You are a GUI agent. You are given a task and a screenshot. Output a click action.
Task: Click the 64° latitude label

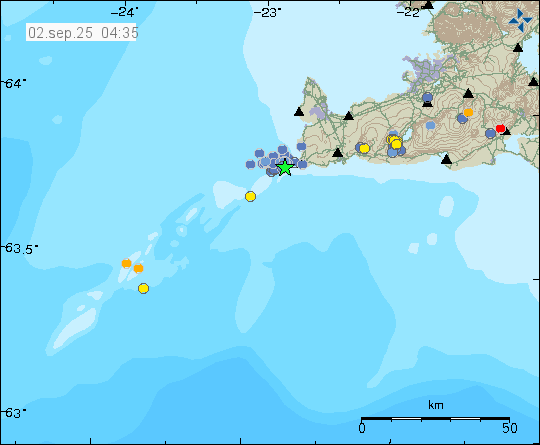click(x=14, y=83)
